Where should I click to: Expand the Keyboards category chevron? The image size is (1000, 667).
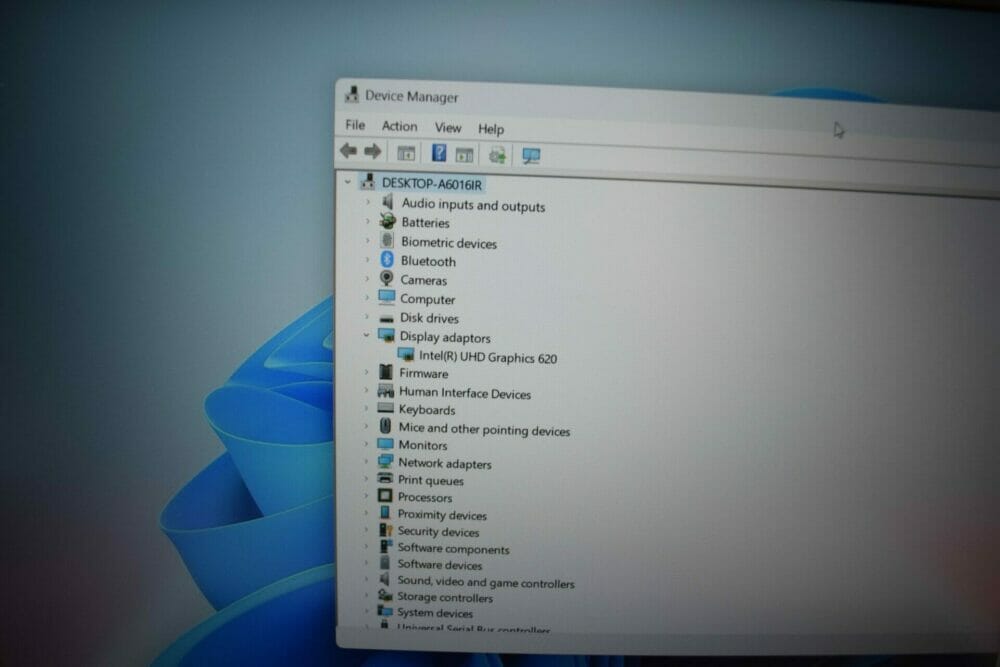point(367,408)
